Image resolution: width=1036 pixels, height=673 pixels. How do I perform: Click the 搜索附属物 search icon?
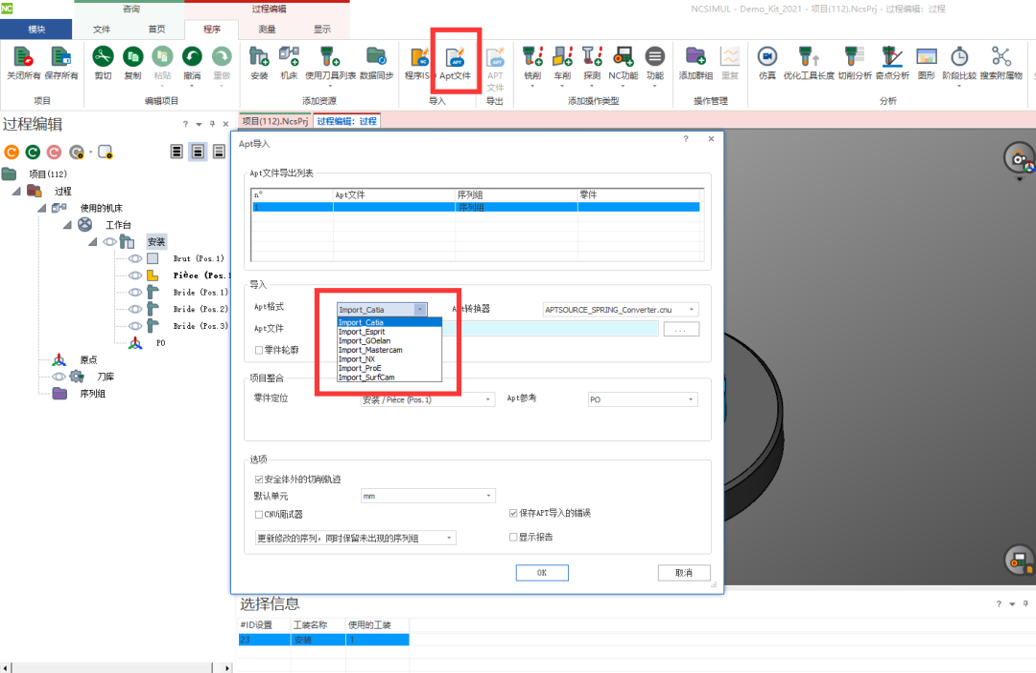pos(1001,57)
